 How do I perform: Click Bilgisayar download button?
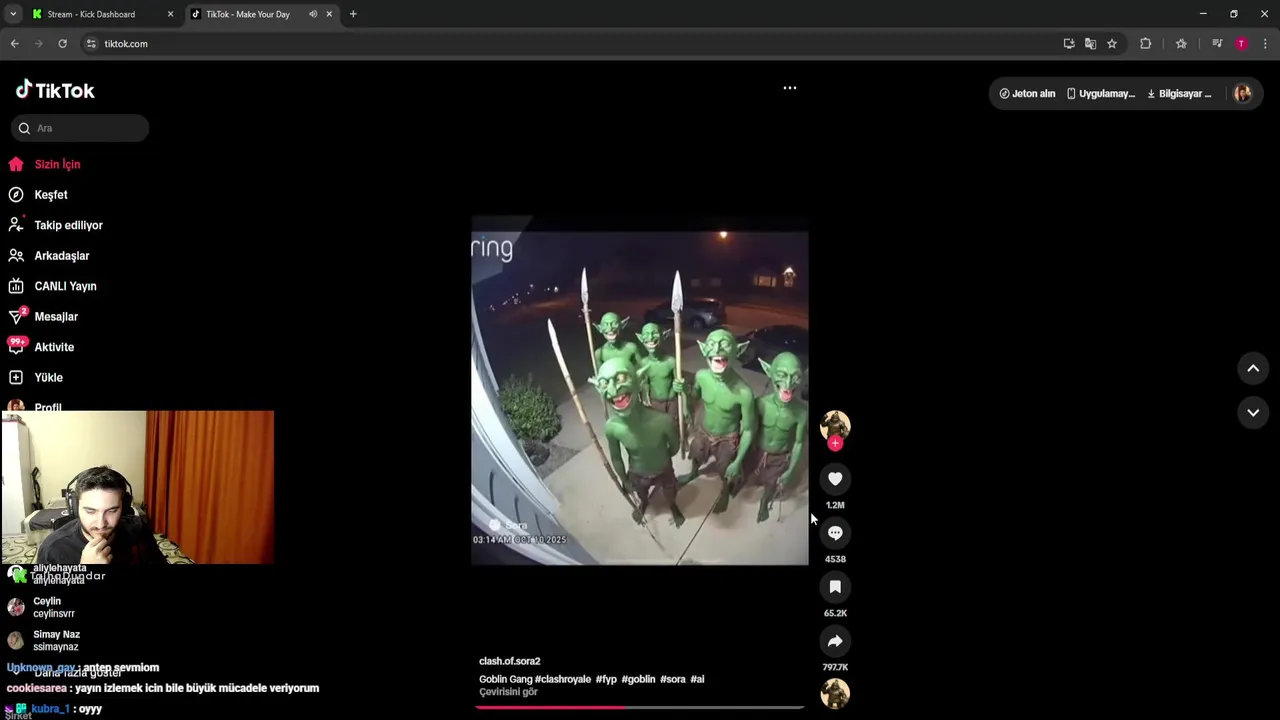(1179, 94)
